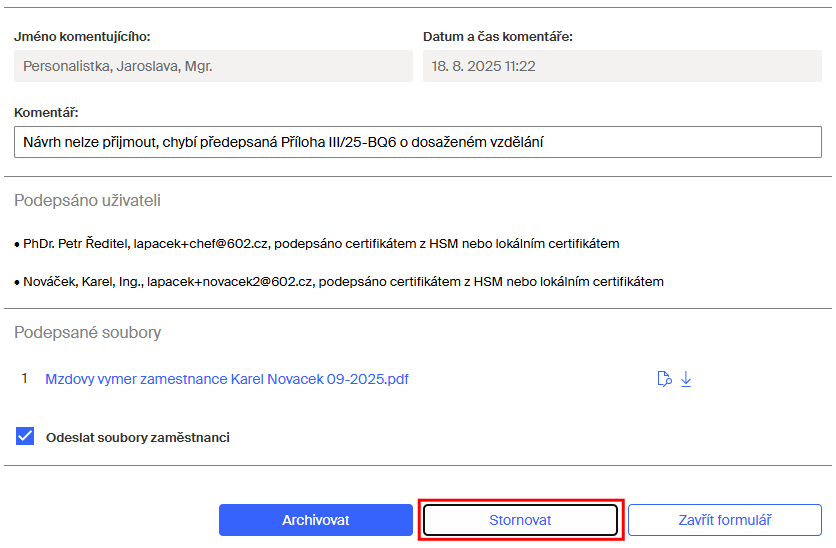Viewport: 836px width, 548px height.
Task: Click the 'Odeslat soubory zaměstnanci' label text
Action: point(138,437)
